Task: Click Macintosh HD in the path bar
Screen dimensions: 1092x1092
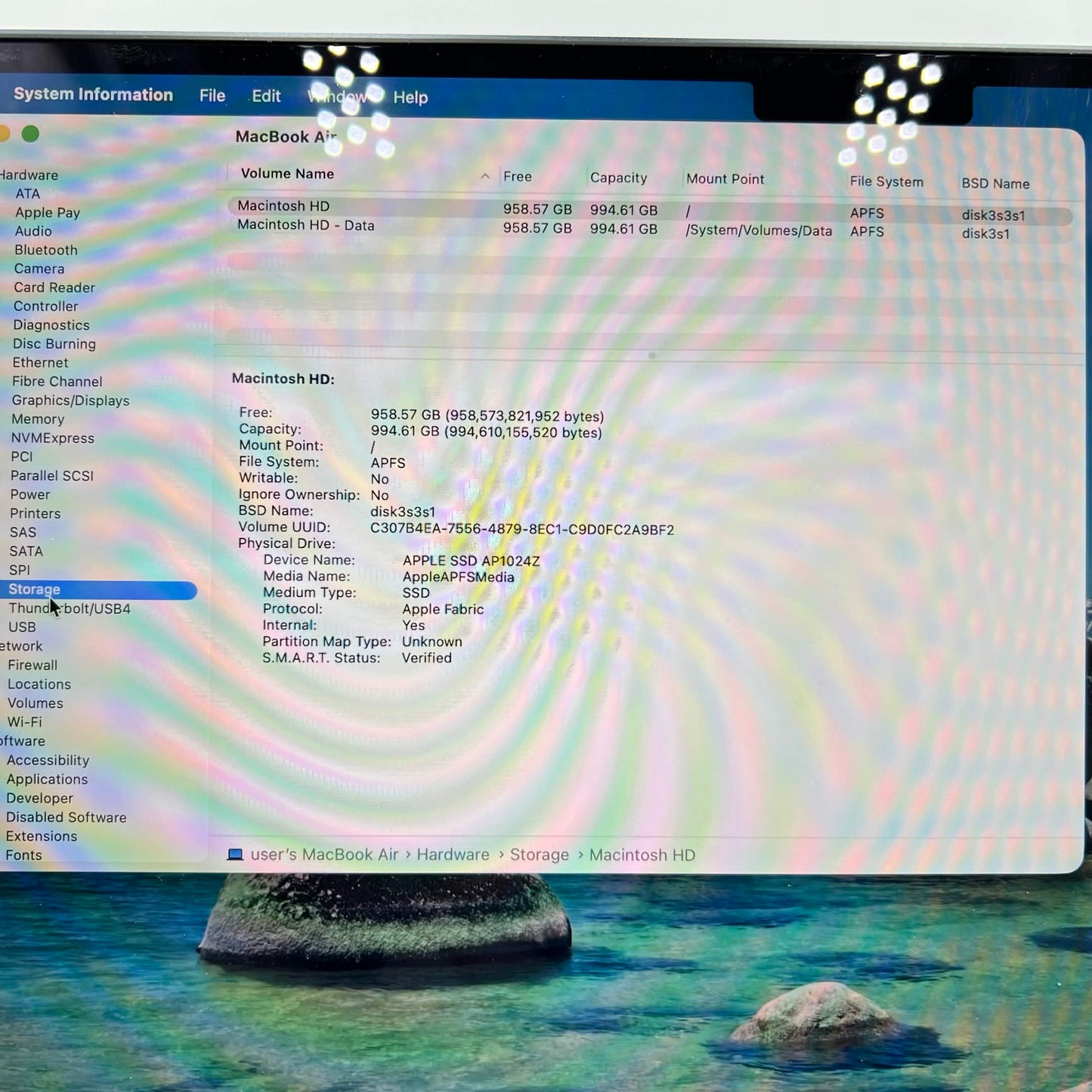Action: click(x=642, y=855)
